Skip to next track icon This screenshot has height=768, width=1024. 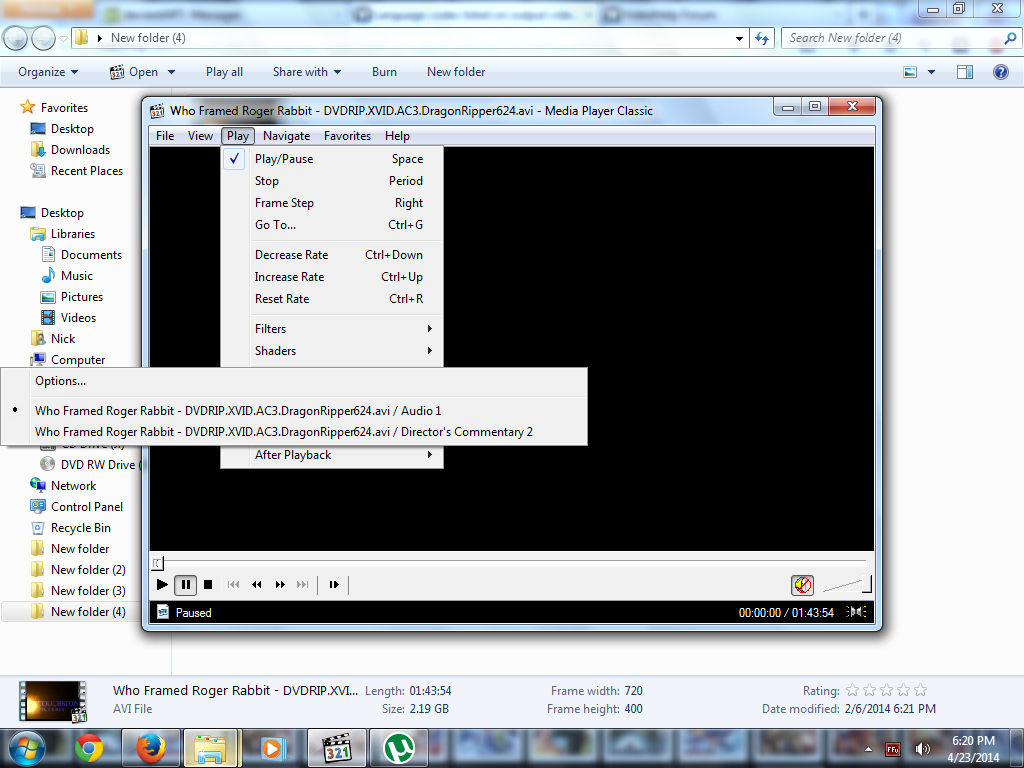pyautogui.click(x=302, y=584)
